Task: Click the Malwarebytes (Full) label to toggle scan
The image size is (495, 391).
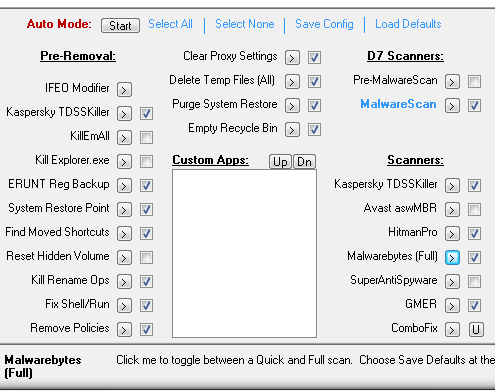Action: 392,256
